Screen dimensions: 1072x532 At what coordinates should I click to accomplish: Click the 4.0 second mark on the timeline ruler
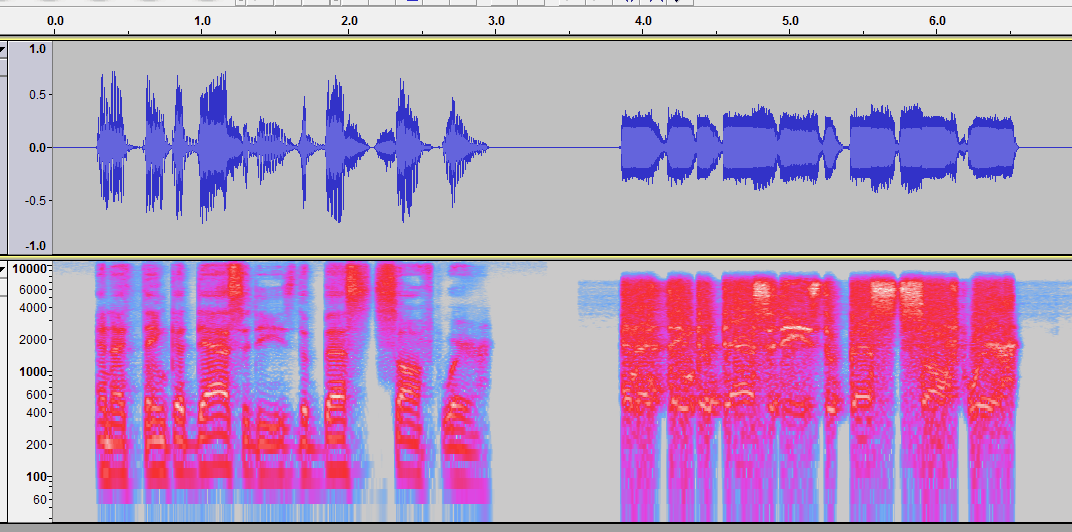pos(643,21)
